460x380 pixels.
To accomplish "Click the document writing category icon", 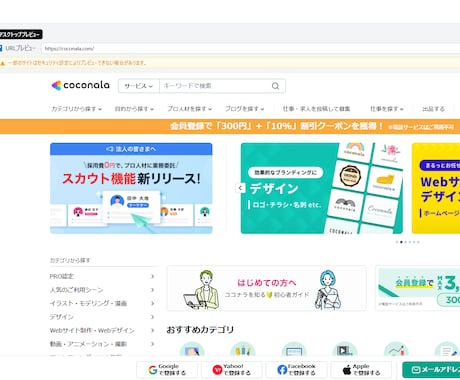I will click(x=447, y=349).
